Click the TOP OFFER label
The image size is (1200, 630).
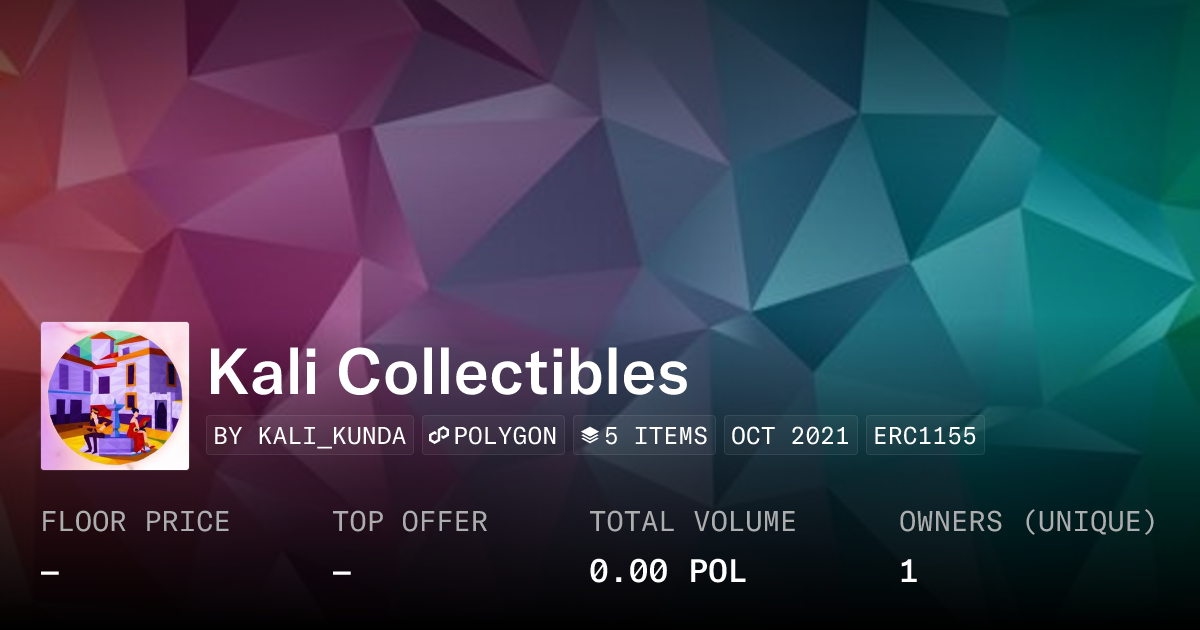410,522
